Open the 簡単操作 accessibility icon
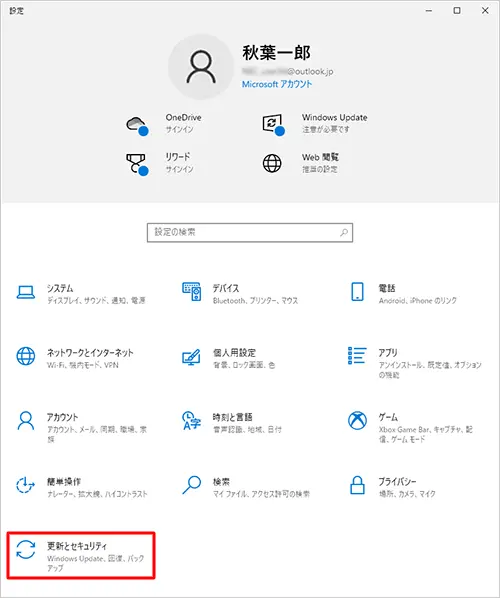 (x=26, y=485)
